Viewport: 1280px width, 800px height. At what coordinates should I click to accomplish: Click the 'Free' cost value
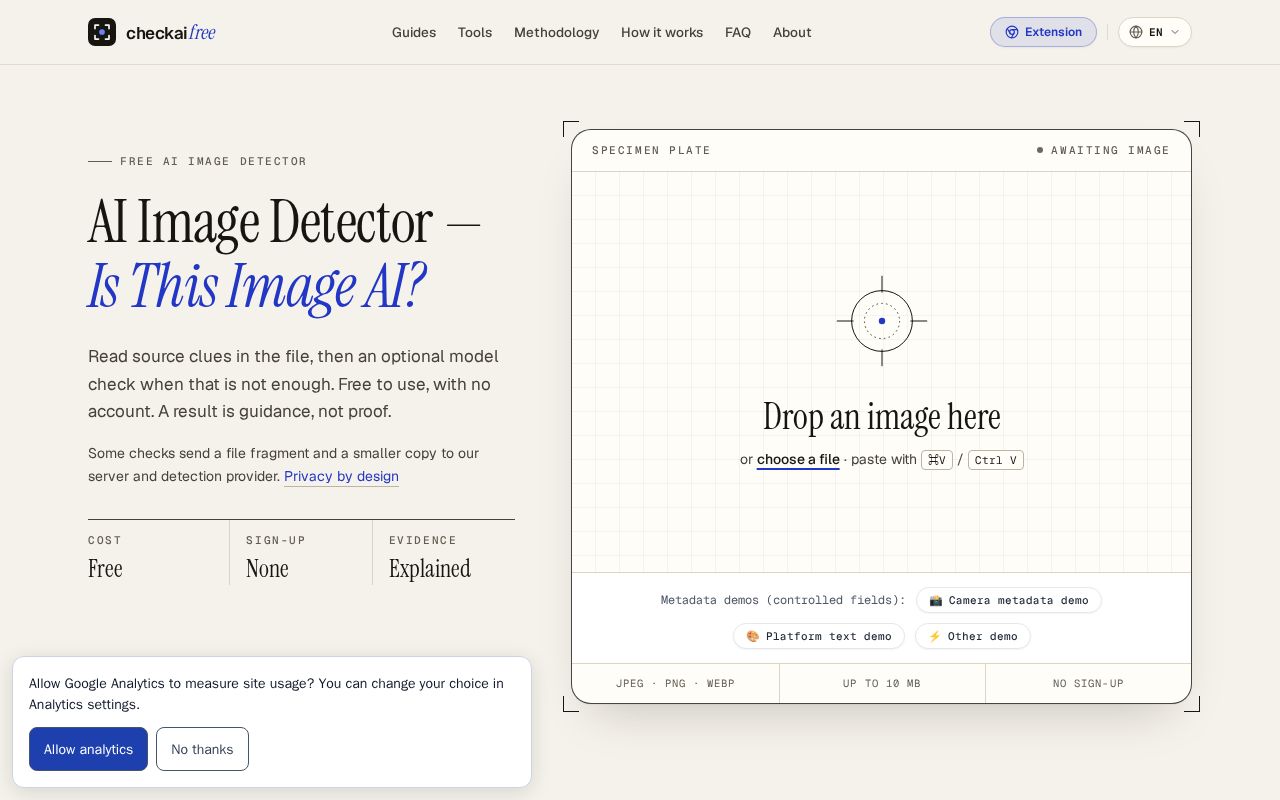click(105, 568)
